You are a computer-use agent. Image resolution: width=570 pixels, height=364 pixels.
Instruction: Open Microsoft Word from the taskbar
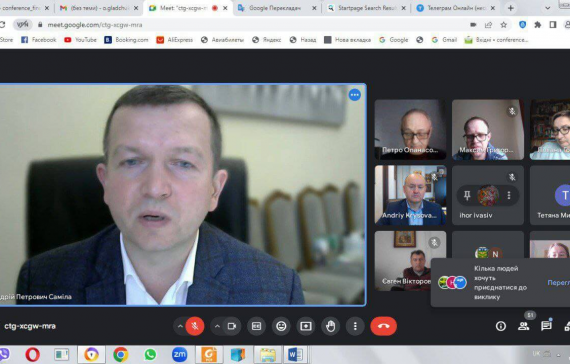coord(295,354)
